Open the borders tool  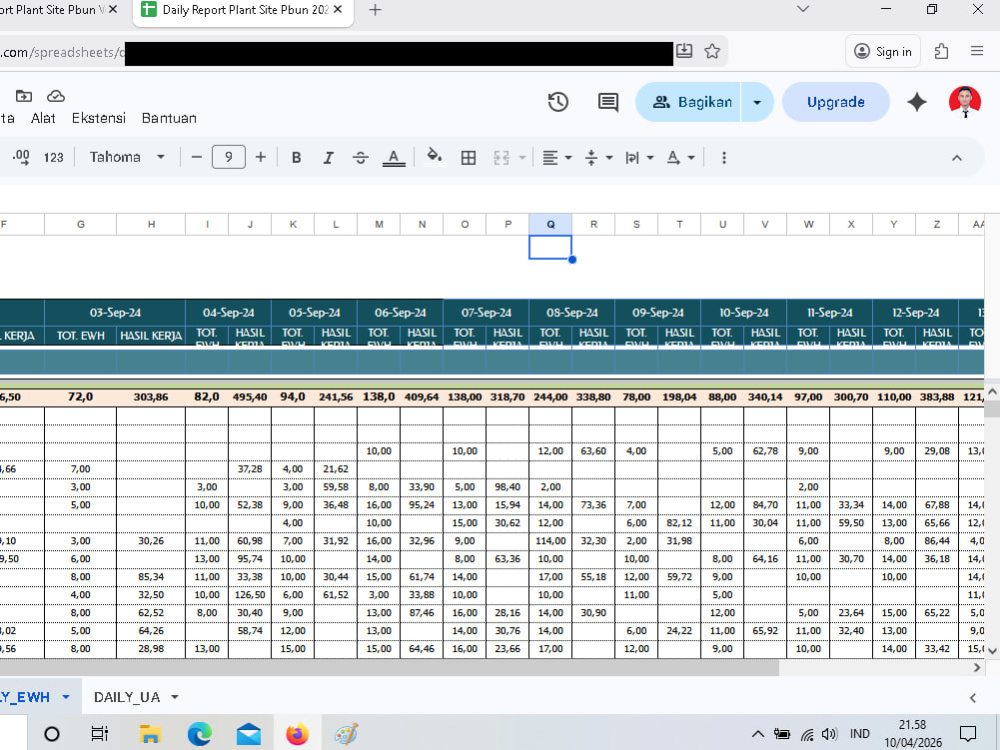coord(468,158)
